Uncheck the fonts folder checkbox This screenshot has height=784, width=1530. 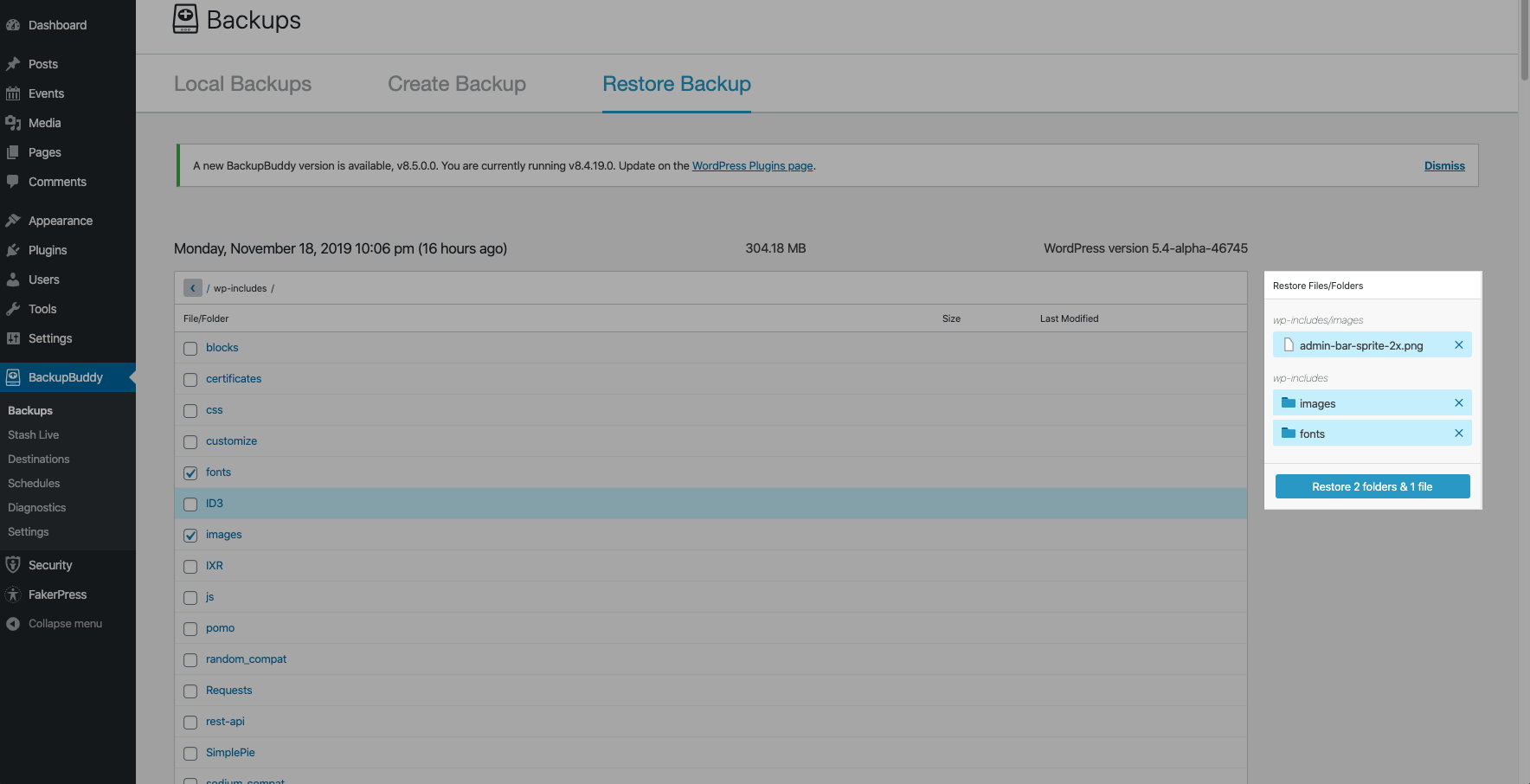click(190, 473)
